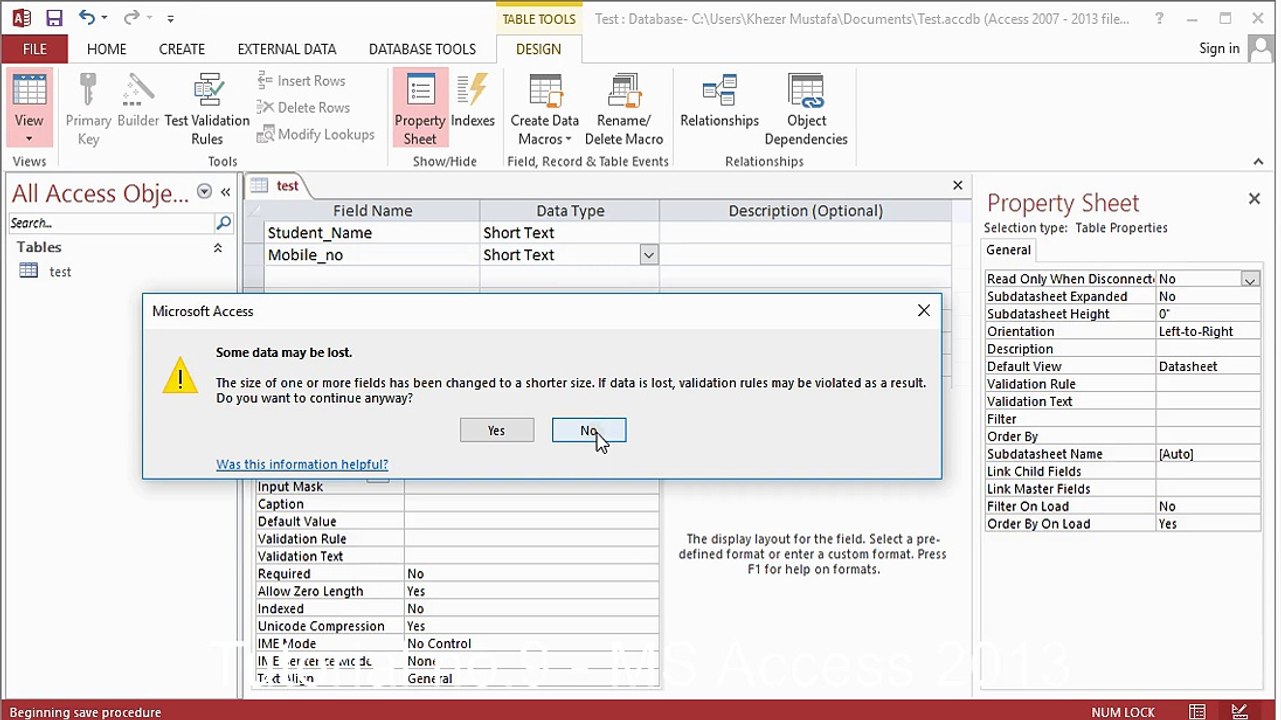This screenshot has width=1281, height=720.
Task: Select the DESIGN tab
Action: (538, 49)
